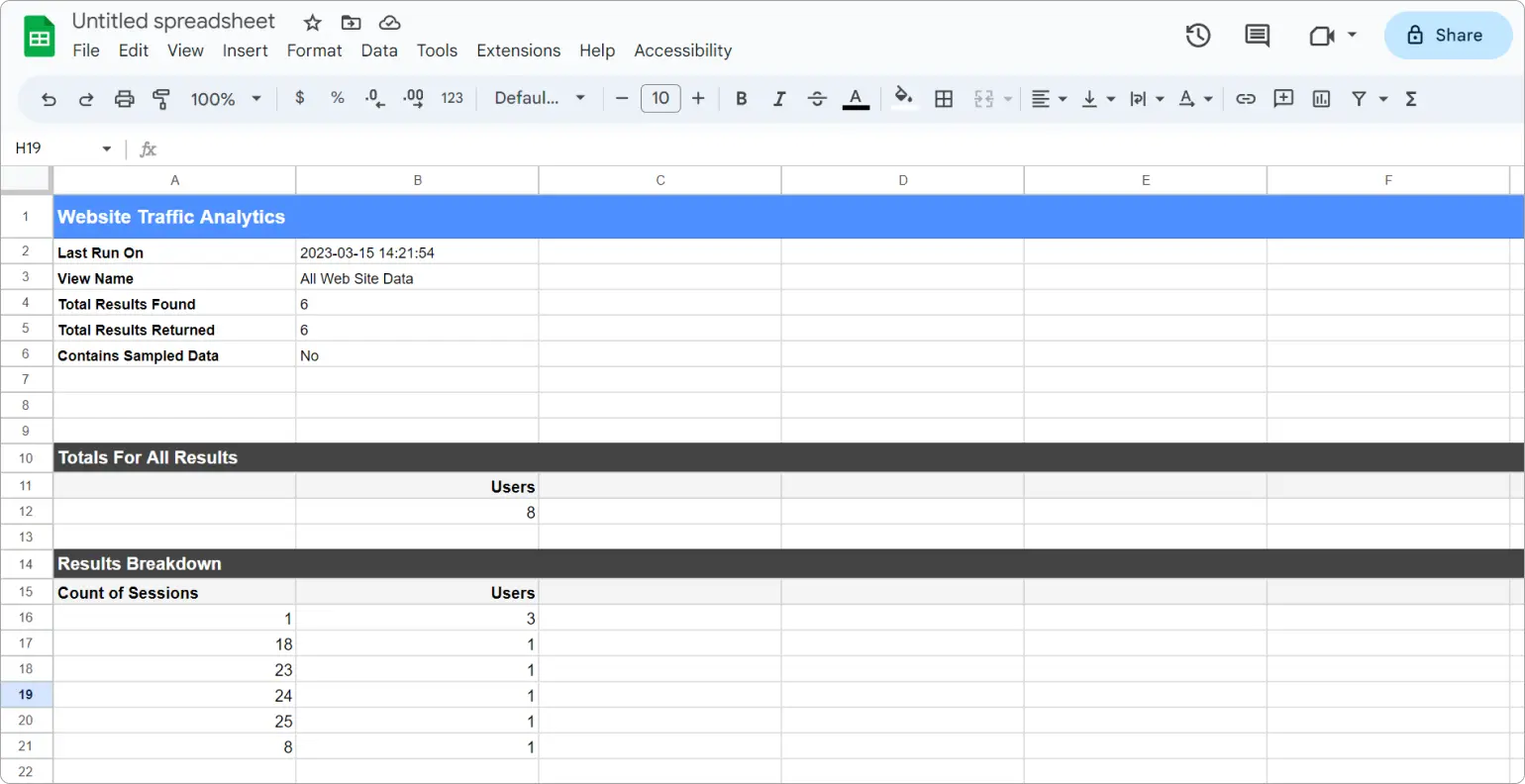This screenshot has height=784, width=1525.
Task: Click the Insert comment icon
Action: click(1283, 98)
